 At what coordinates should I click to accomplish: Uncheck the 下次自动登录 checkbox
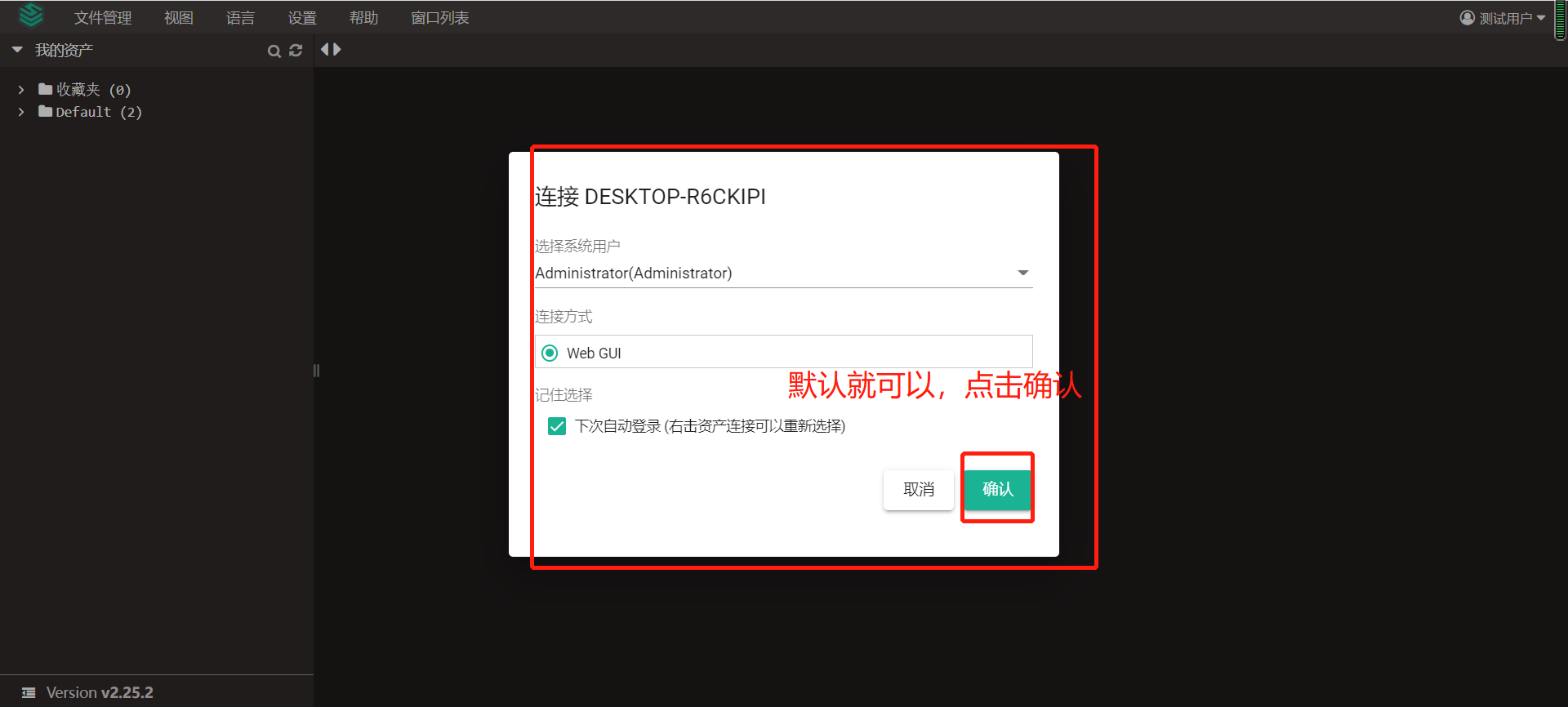pos(557,426)
